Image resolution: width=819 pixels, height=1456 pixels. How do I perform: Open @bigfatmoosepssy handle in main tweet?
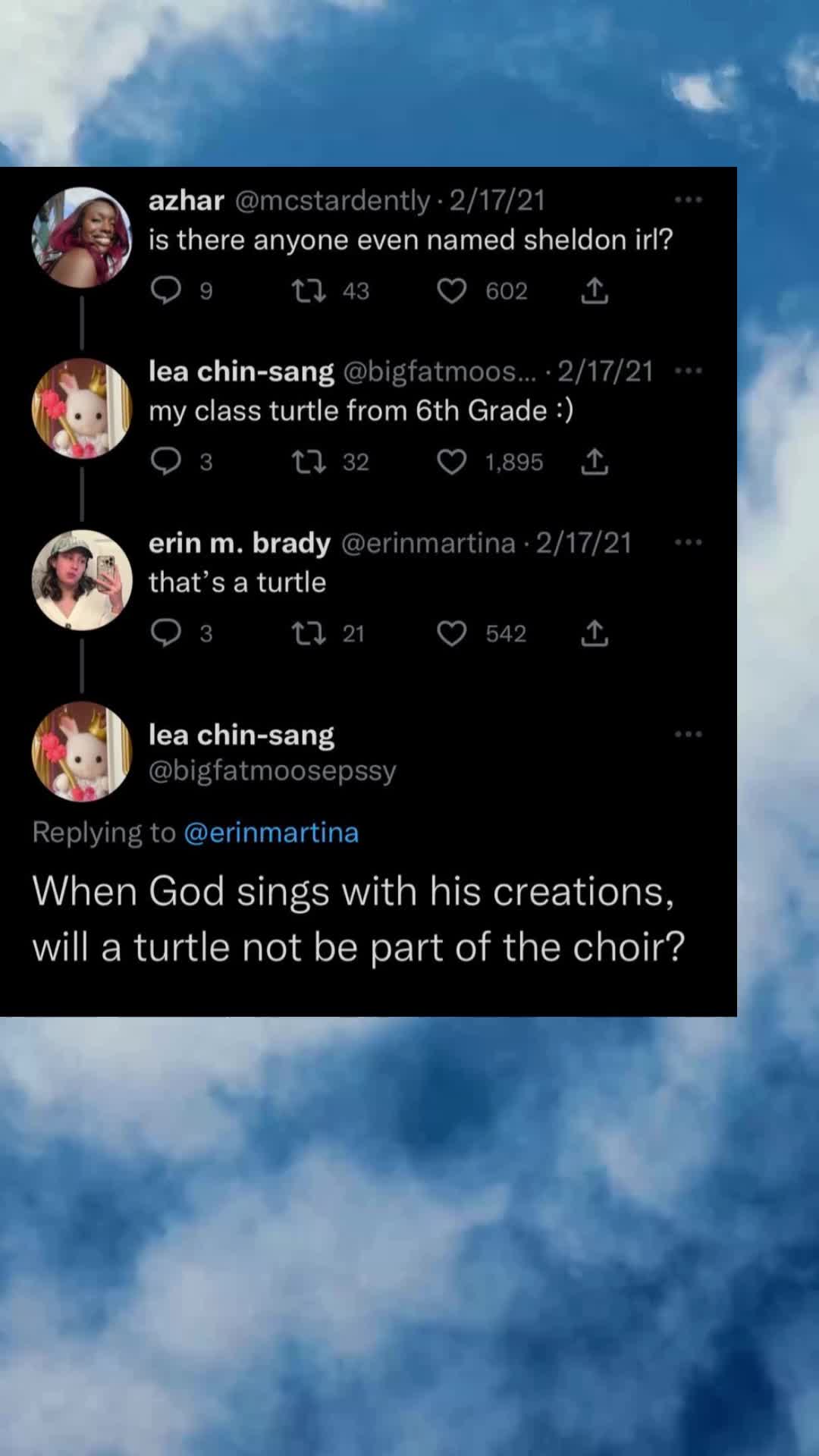[272, 770]
